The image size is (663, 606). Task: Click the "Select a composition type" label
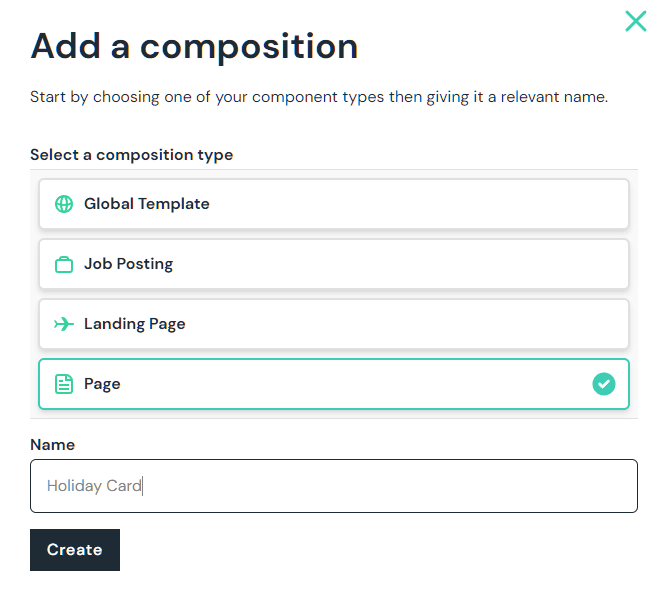(131, 155)
